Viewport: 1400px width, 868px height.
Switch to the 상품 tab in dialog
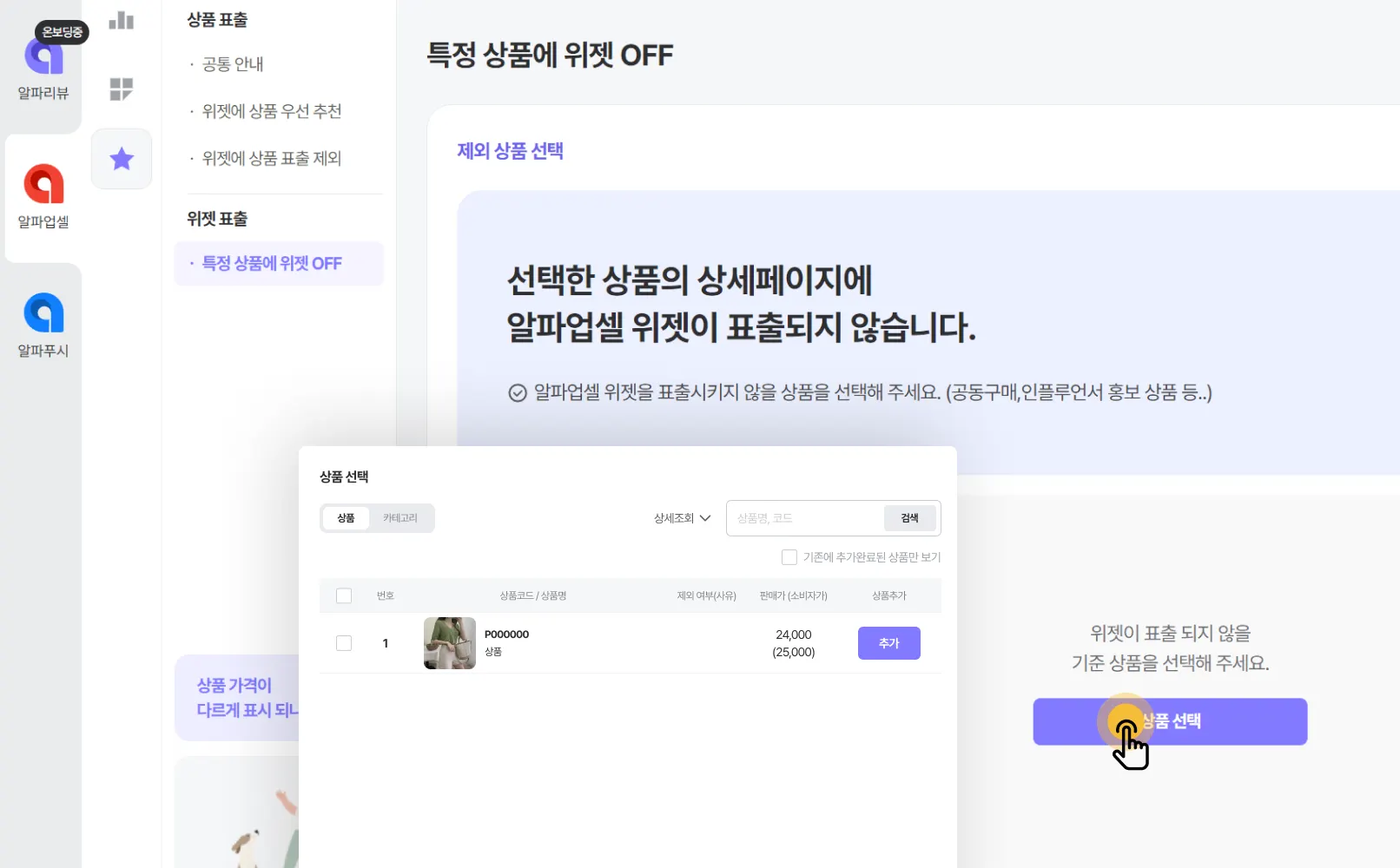point(347,518)
